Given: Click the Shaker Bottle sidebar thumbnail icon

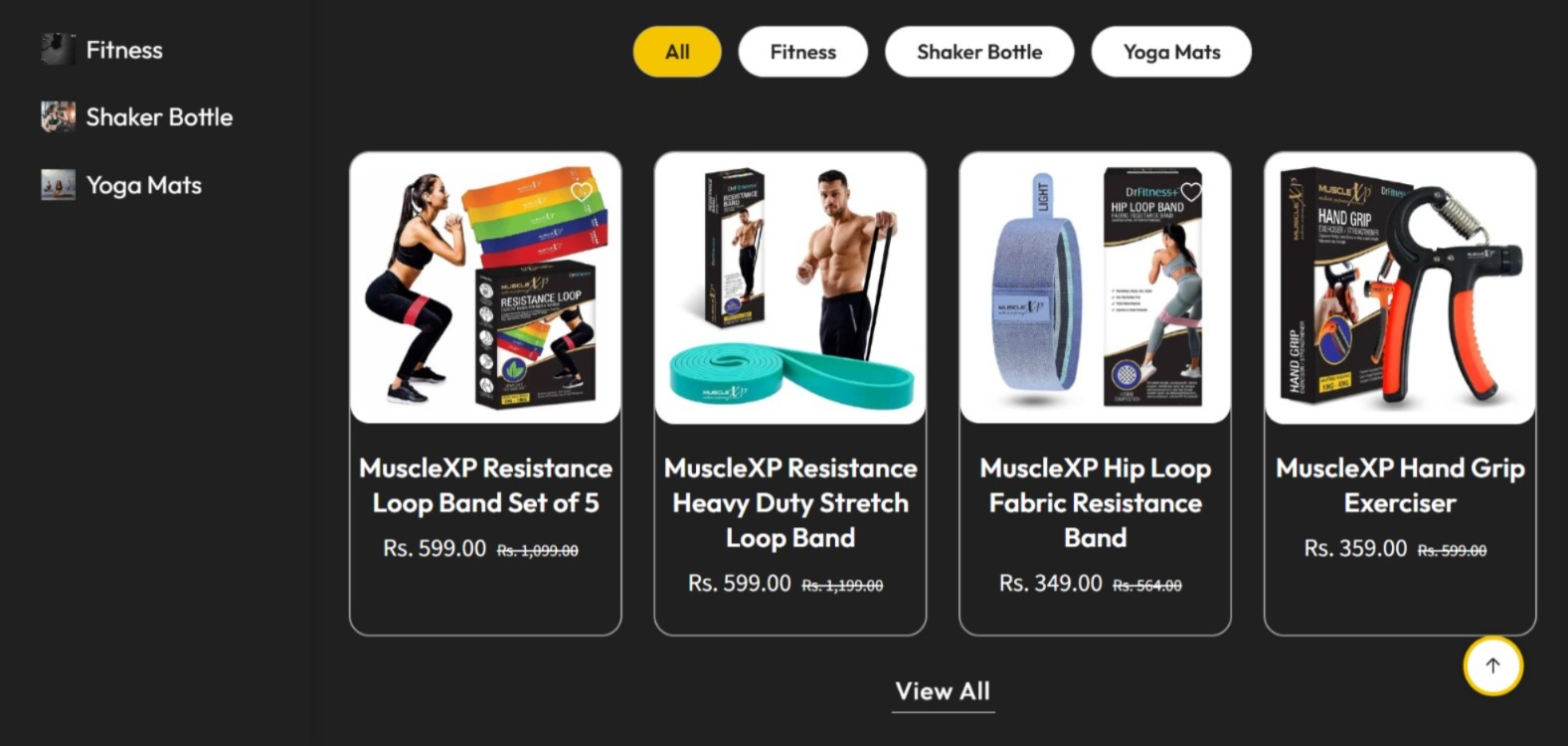Looking at the screenshot, I should pos(58,117).
